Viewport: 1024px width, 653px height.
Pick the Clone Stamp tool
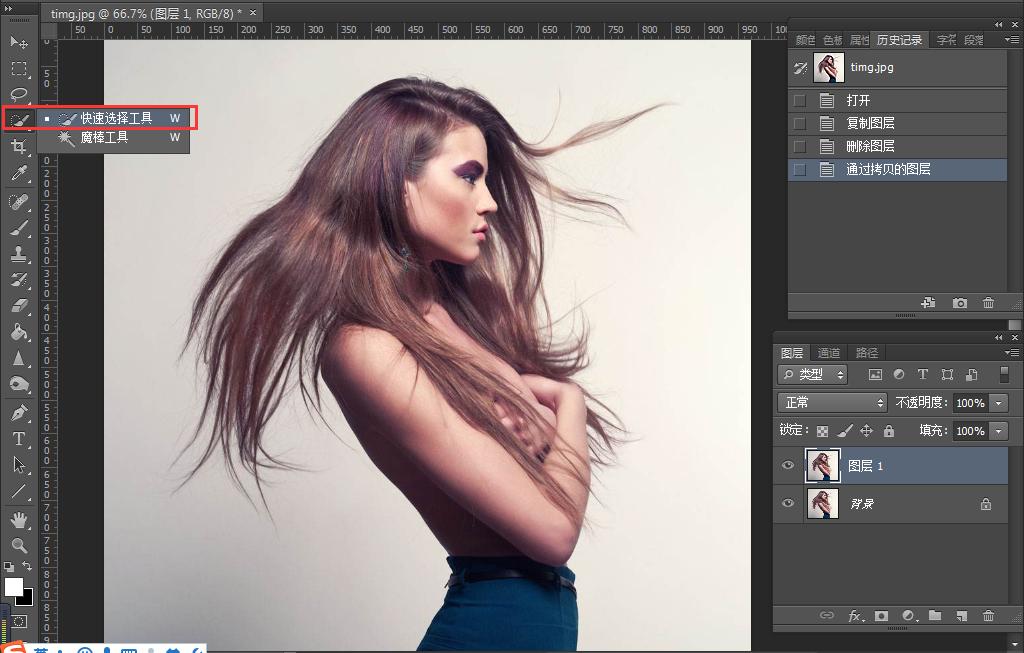[19, 254]
